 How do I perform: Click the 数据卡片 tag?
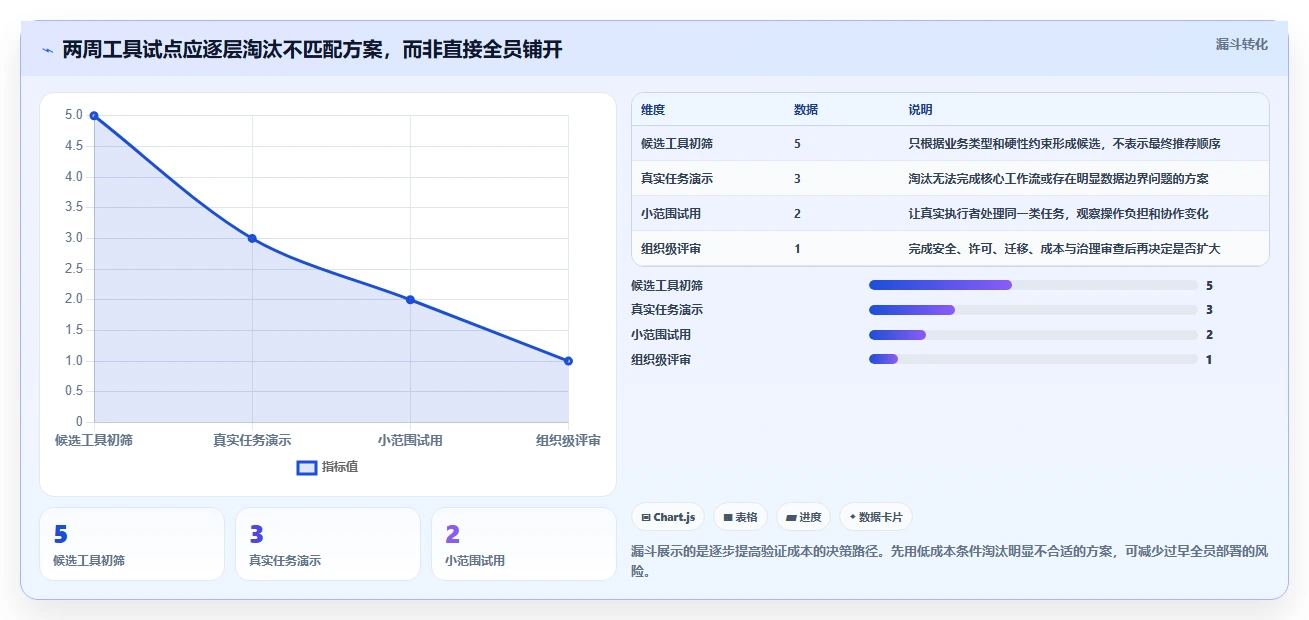tap(876, 517)
